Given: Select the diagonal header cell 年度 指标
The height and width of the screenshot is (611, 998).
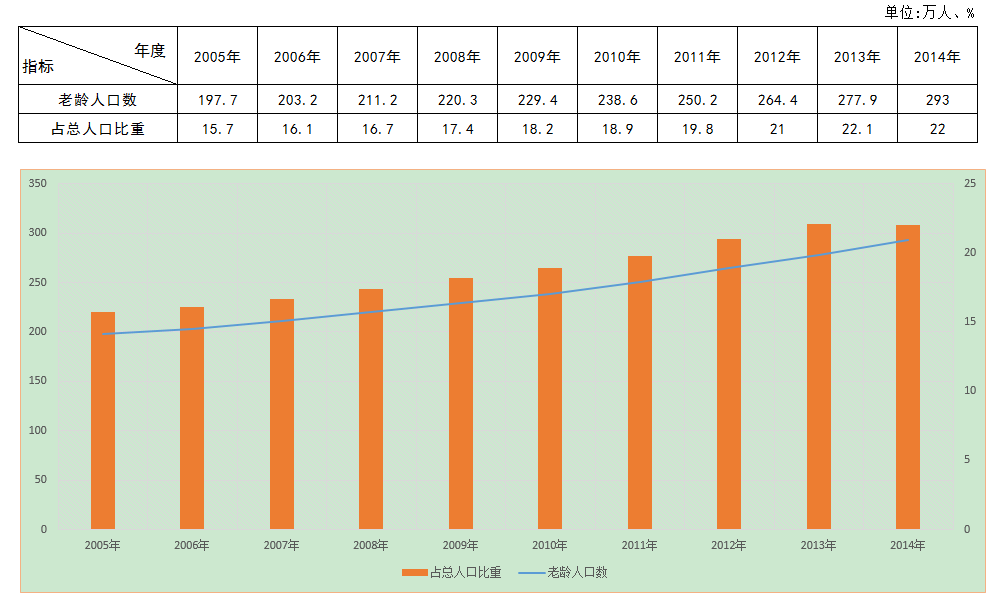Looking at the screenshot, I should click(97, 57).
